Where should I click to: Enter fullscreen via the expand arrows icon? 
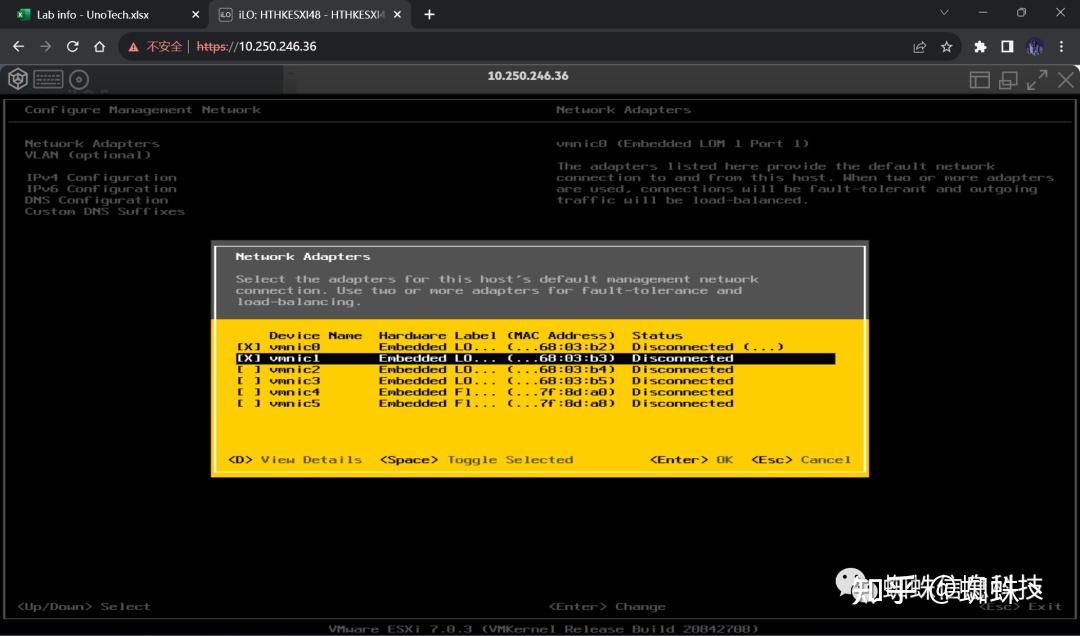(x=1038, y=79)
